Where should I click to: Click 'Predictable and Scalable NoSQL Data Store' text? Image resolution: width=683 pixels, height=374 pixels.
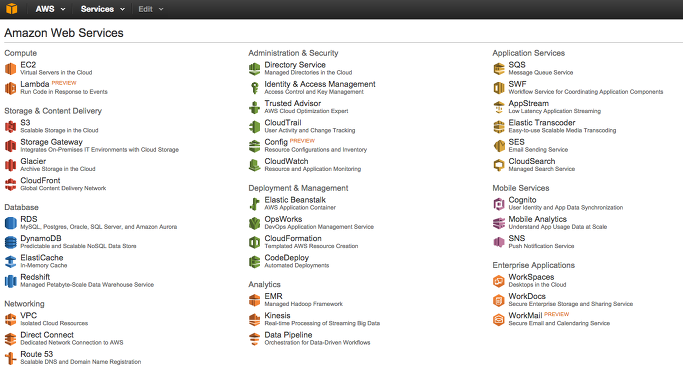[x=78, y=246]
